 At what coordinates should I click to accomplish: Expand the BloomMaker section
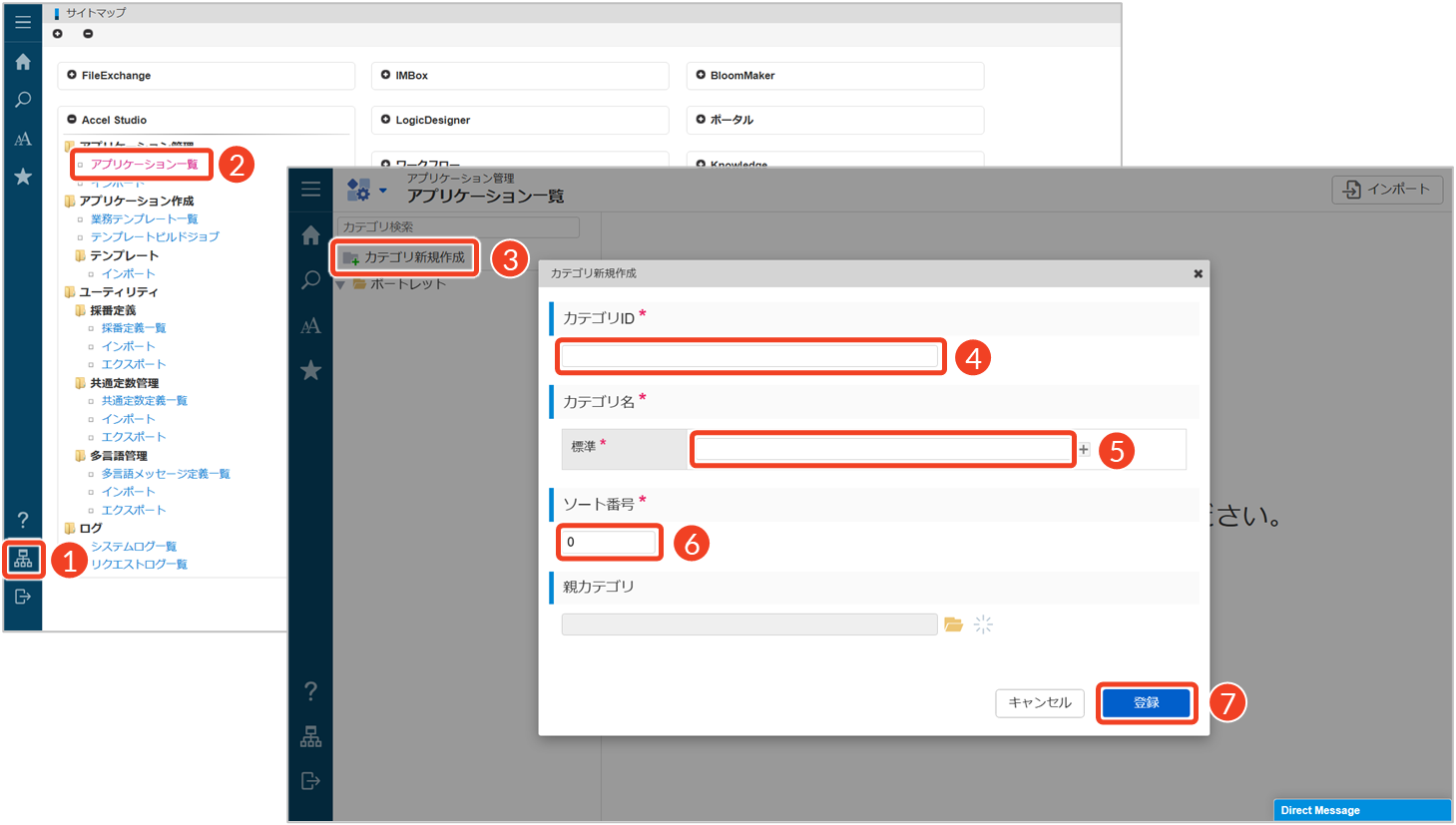tap(701, 75)
